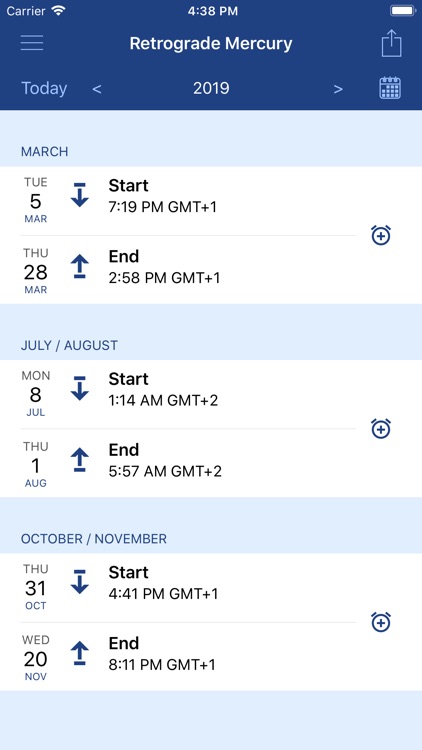Add alarm for July/August retrograde
Viewport: 422px width, 750px height.
click(x=381, y=429)
